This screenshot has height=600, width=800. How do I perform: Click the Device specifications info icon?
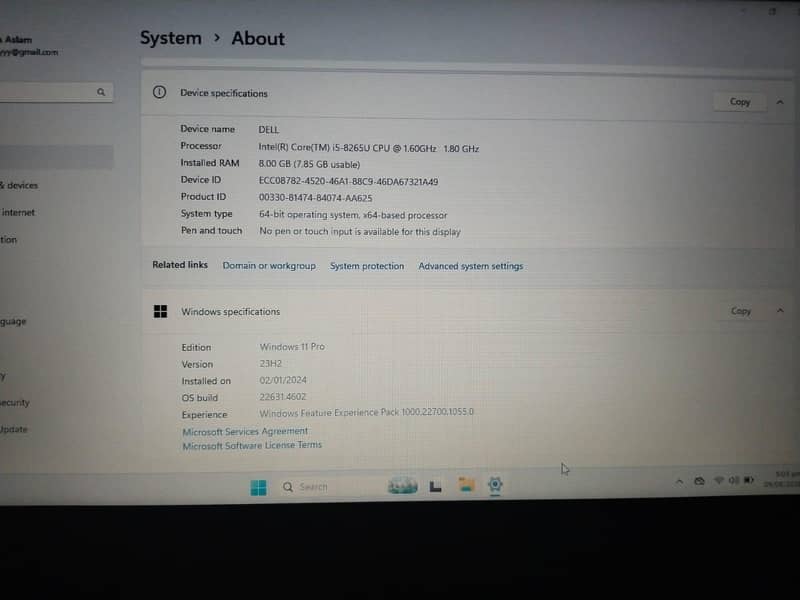tap(159, 92)
